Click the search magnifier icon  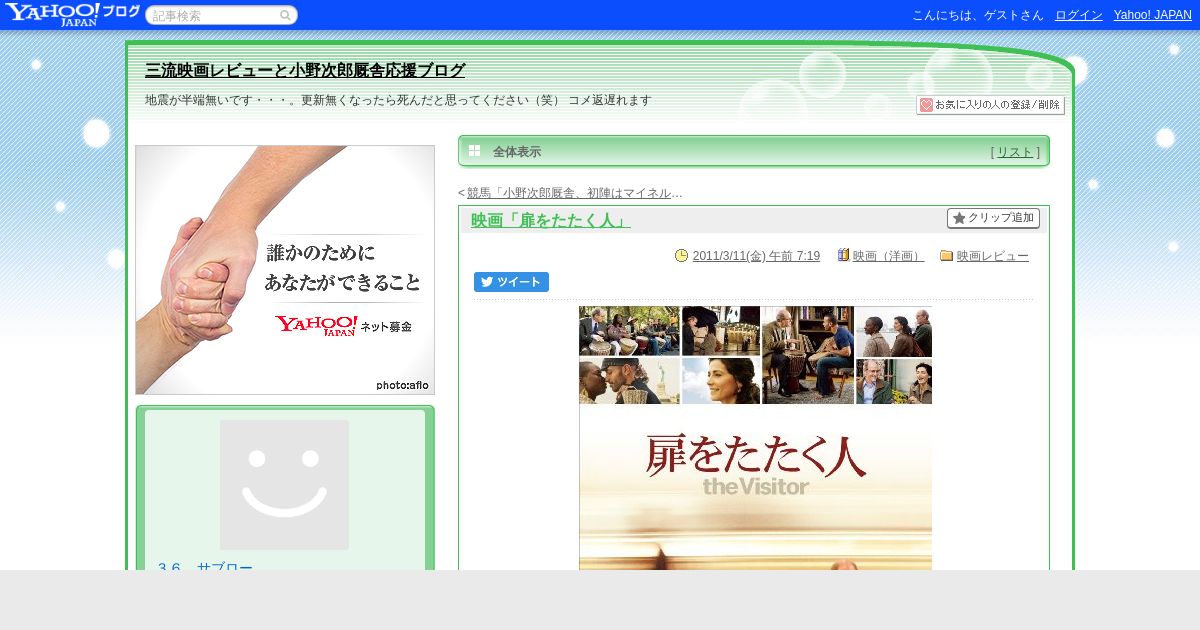[286, 15]
